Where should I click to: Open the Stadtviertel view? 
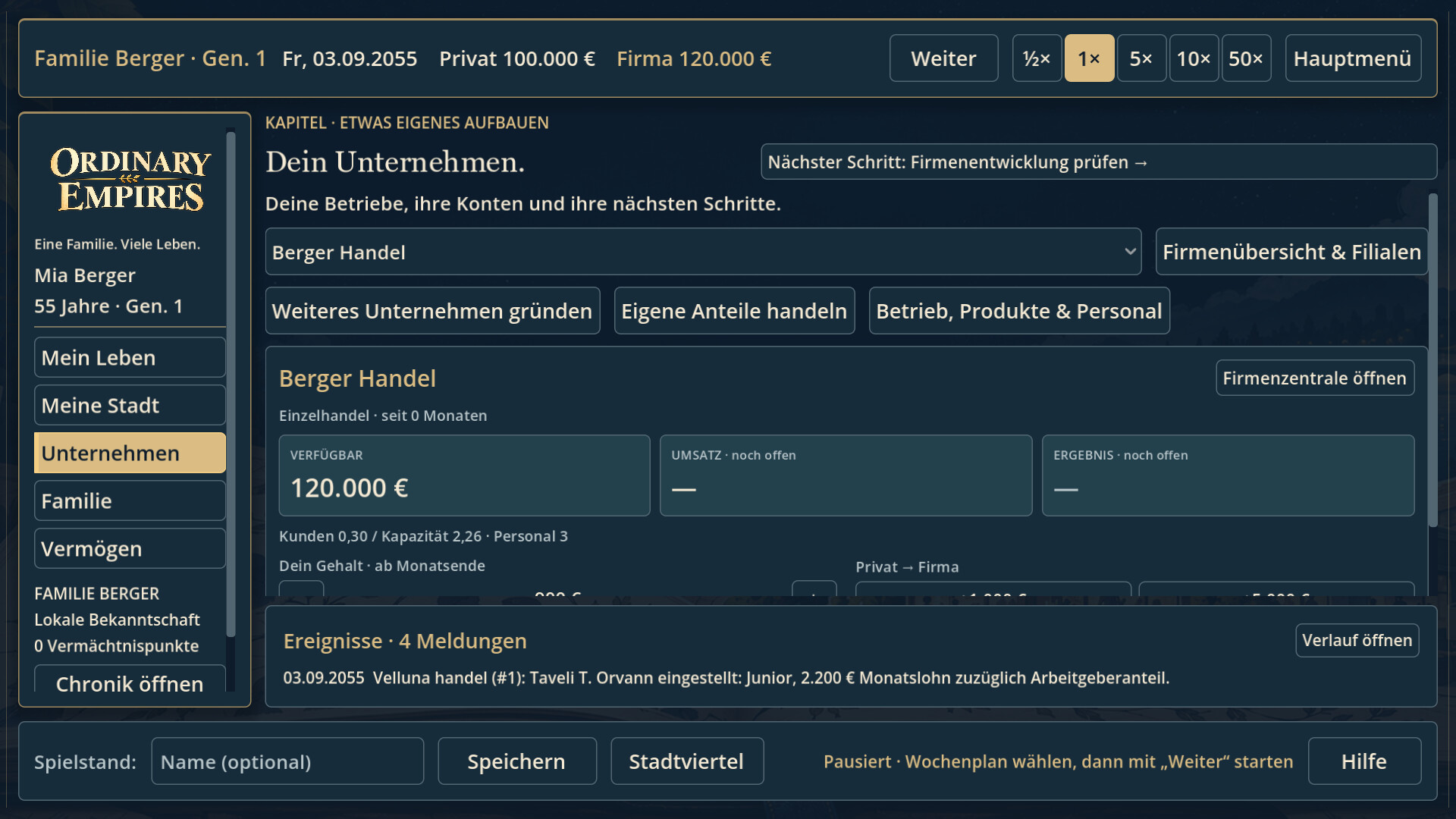pyautogui.click(x=686, y=761)
